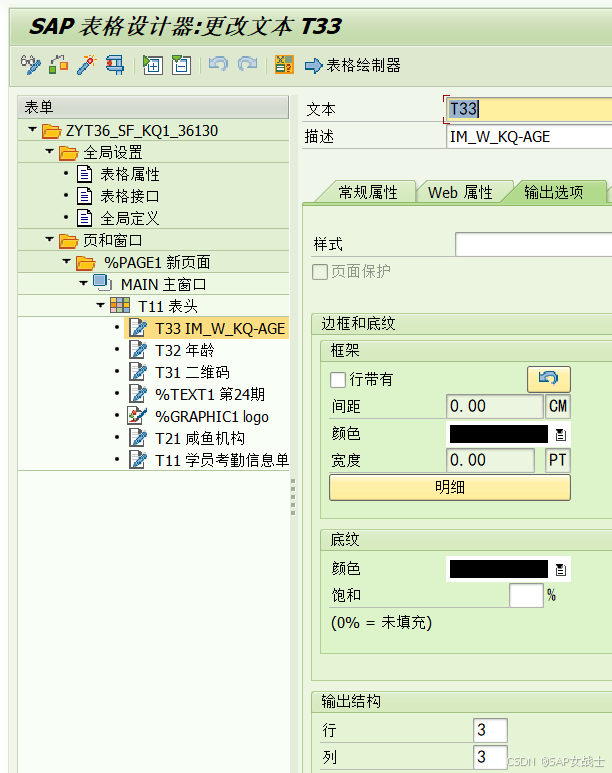Click the %PAGE1 folder icon
612x773 pixels.
(86, 262)
